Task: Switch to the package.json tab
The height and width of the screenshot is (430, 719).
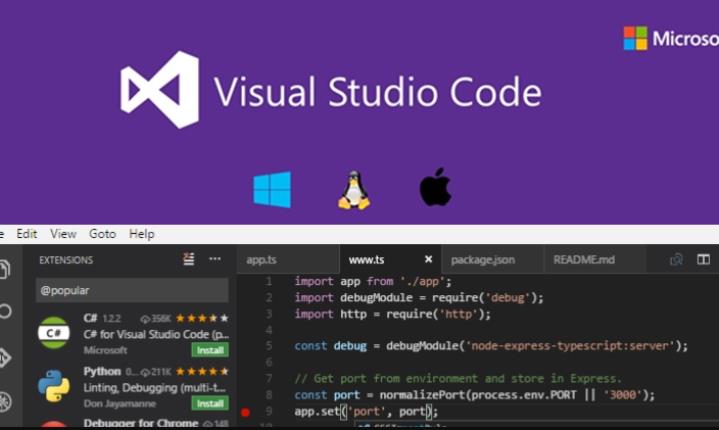Action: [x=483, y=260]
